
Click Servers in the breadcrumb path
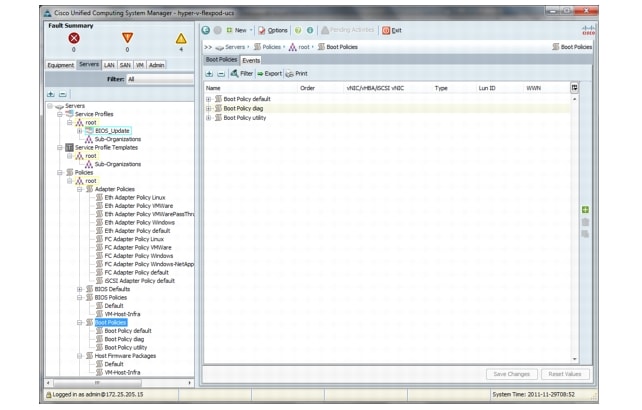click(x=235, y=47)
